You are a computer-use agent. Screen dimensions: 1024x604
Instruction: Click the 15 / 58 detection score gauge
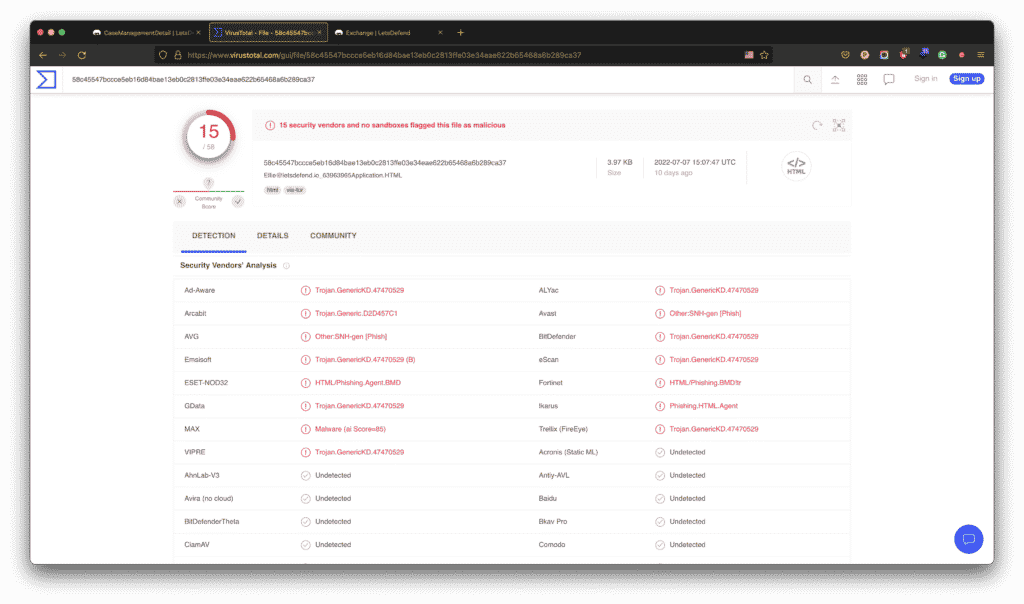click(208, 137)
